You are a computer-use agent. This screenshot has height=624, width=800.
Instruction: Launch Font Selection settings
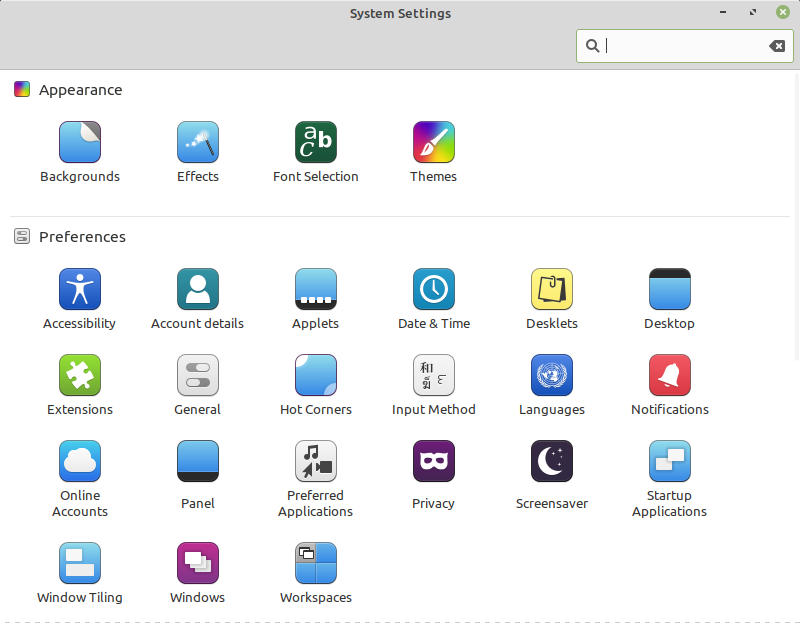[316, 143]
